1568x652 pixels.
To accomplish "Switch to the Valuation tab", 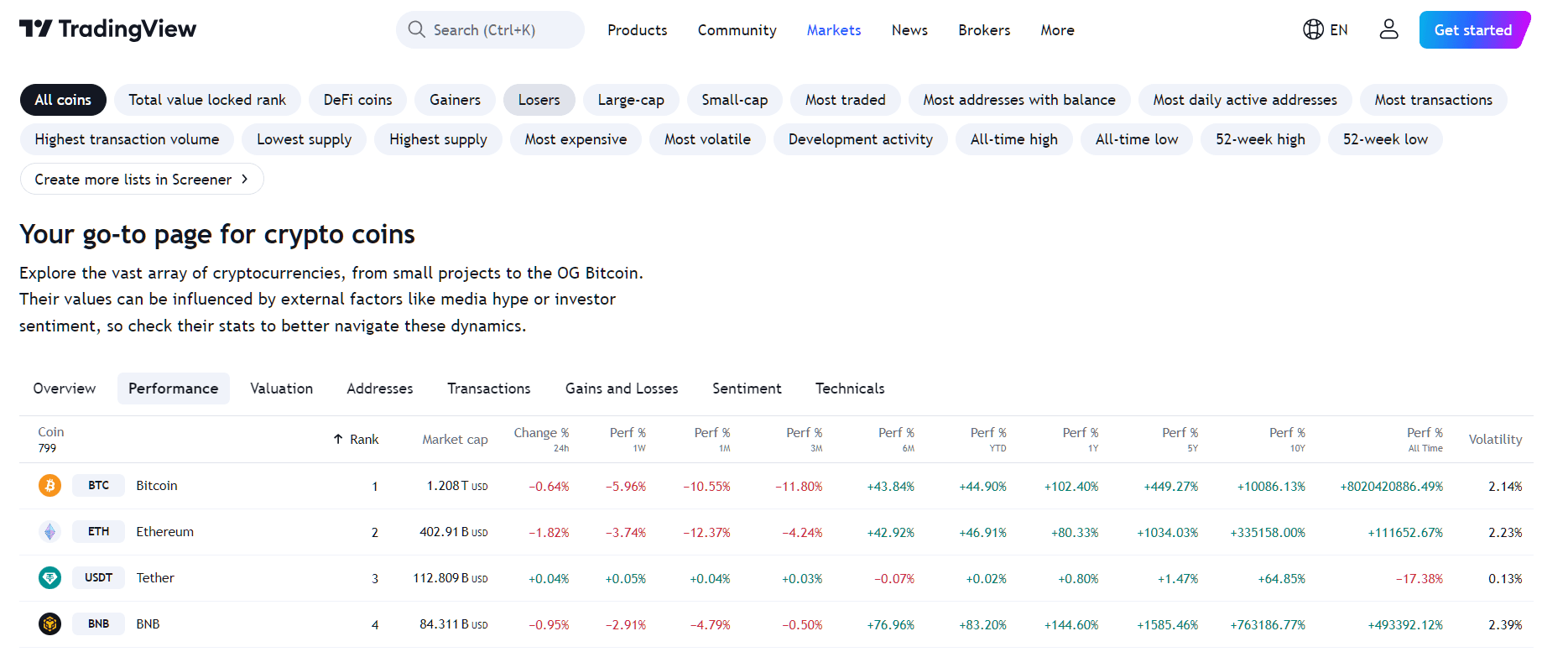I will pos(281,389).
